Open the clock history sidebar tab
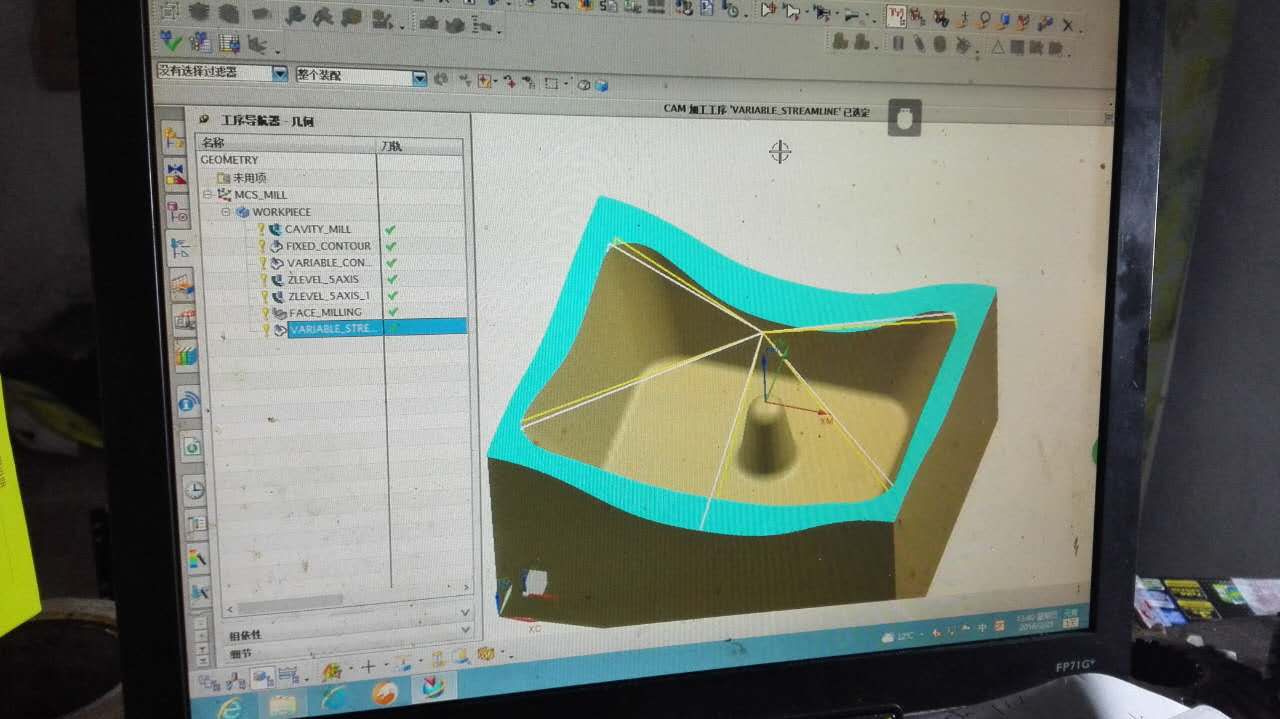This screenshot has height=719, width=1280. coord(195,489)
